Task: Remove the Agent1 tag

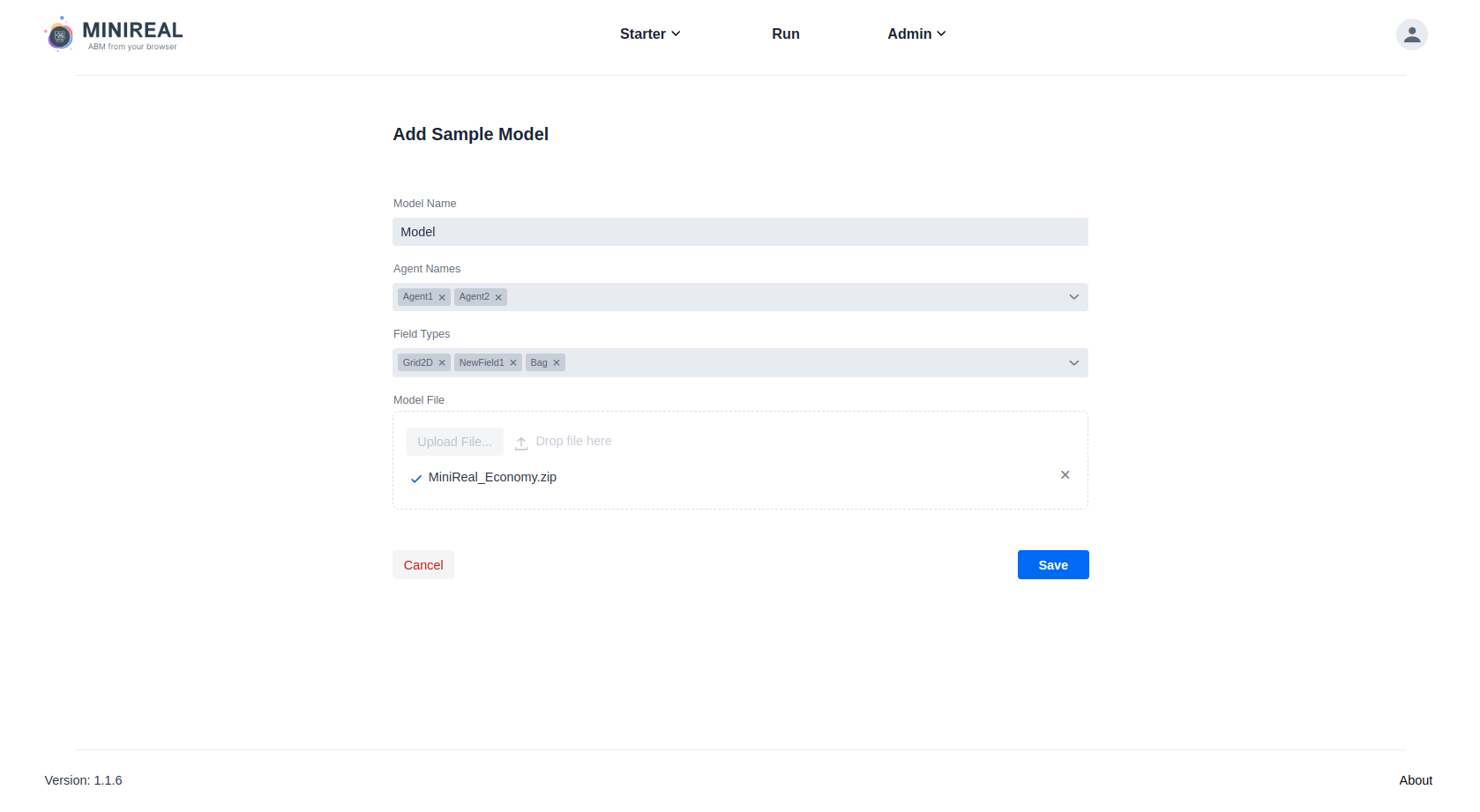Action: 442,297
